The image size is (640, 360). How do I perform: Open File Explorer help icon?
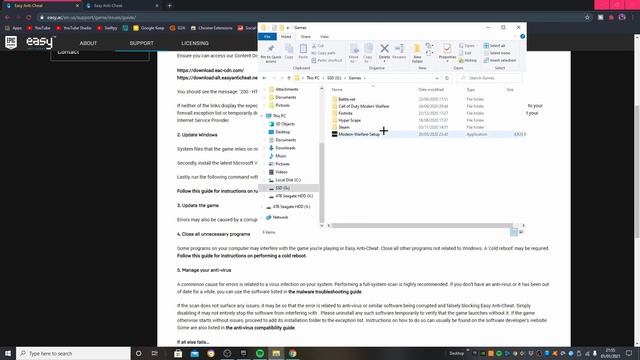522,37
